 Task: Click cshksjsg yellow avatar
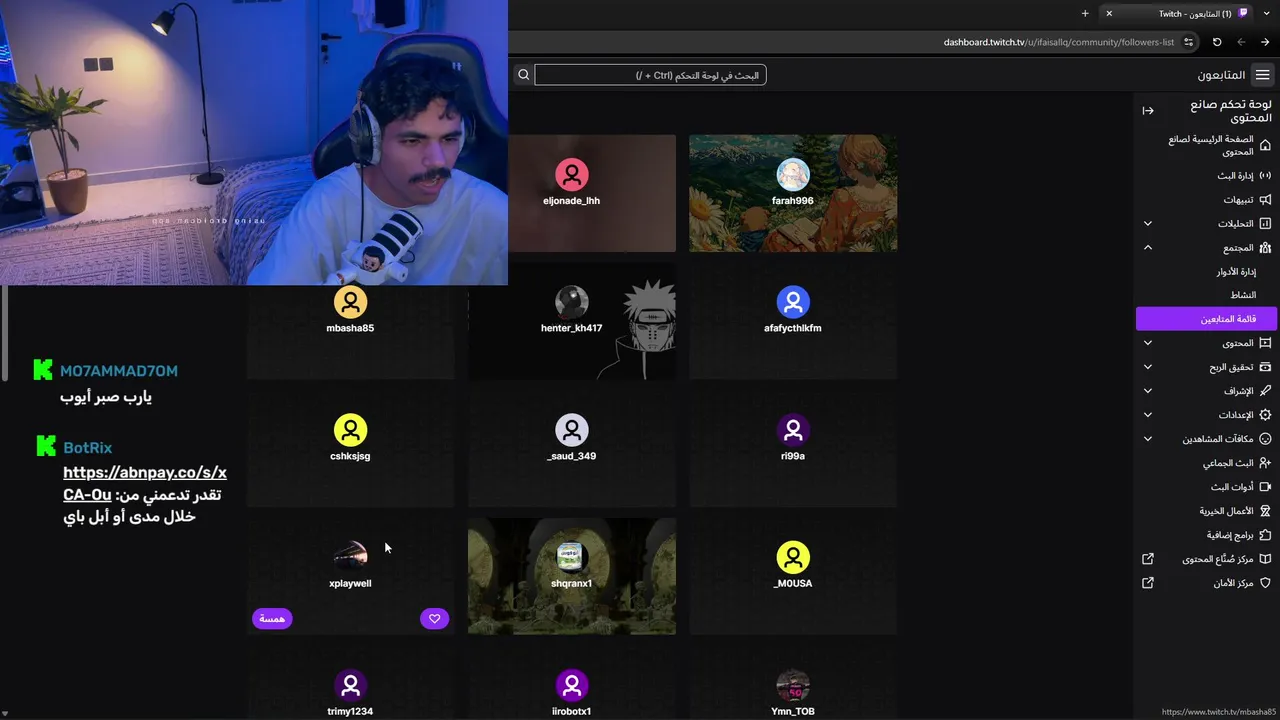tap(350, 430)
